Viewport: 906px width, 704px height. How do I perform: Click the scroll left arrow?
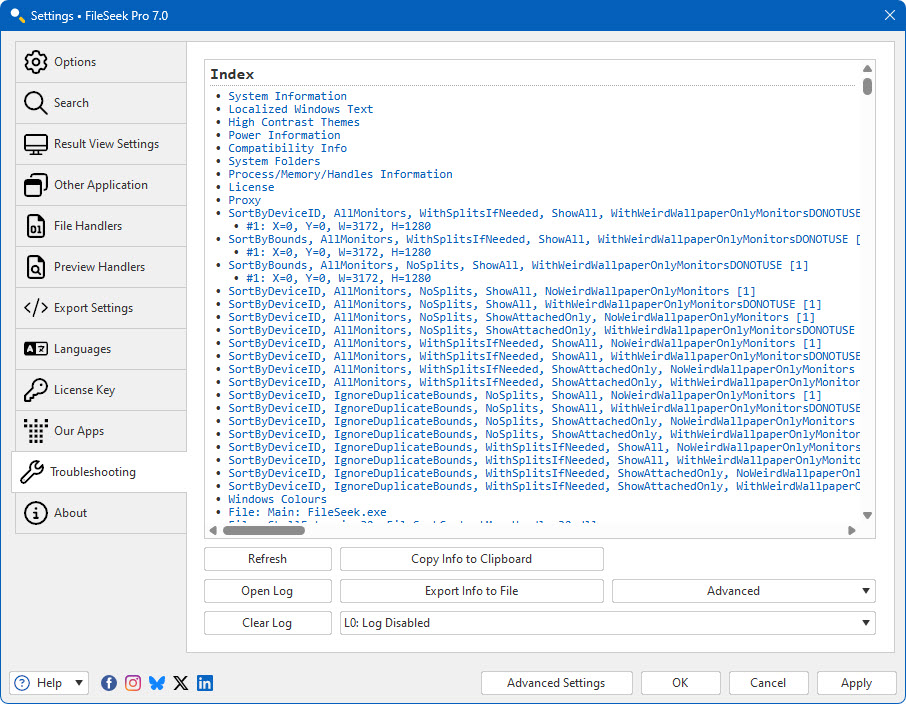[213, 531]
